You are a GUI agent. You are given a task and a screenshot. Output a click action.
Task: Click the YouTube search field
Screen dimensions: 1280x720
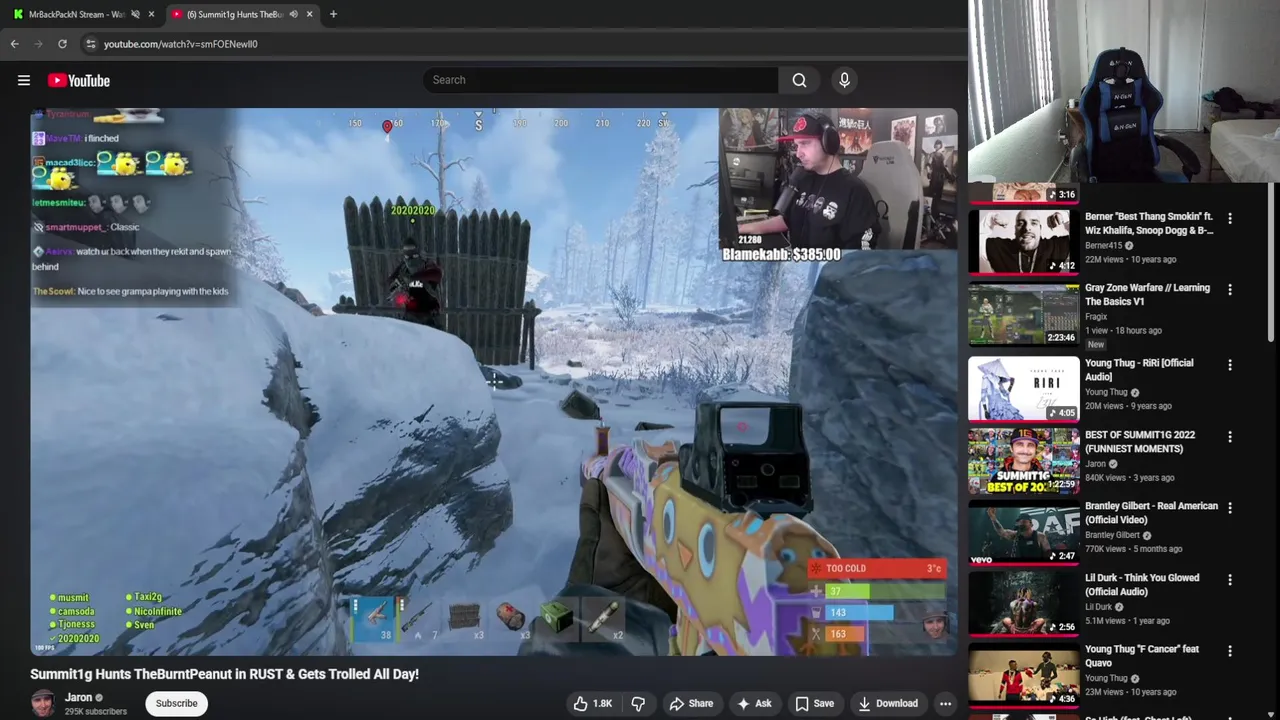[x=600, y=80]
